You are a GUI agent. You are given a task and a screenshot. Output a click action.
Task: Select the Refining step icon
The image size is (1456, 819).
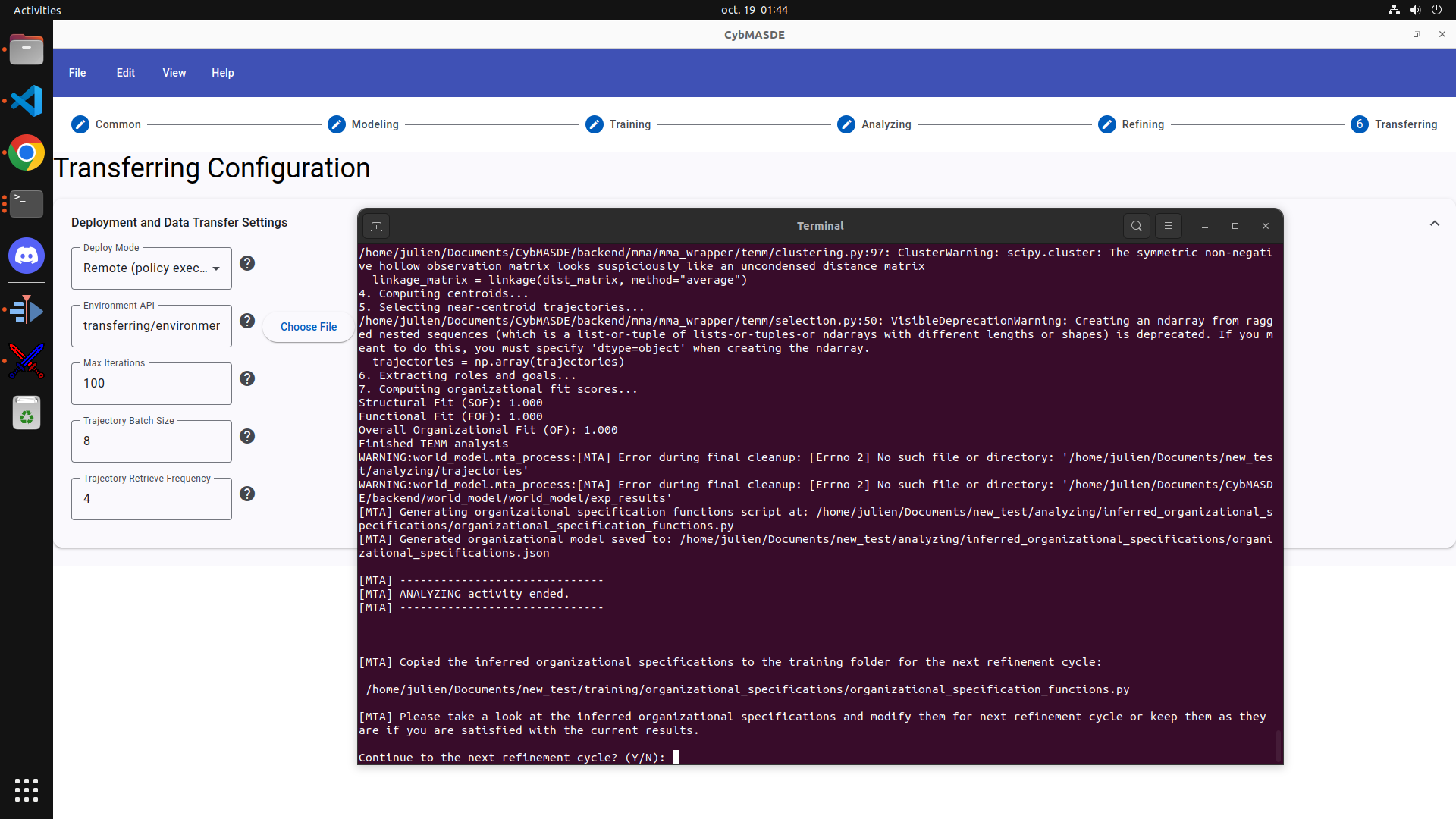pyautogui.click(x=1107, y=124)
